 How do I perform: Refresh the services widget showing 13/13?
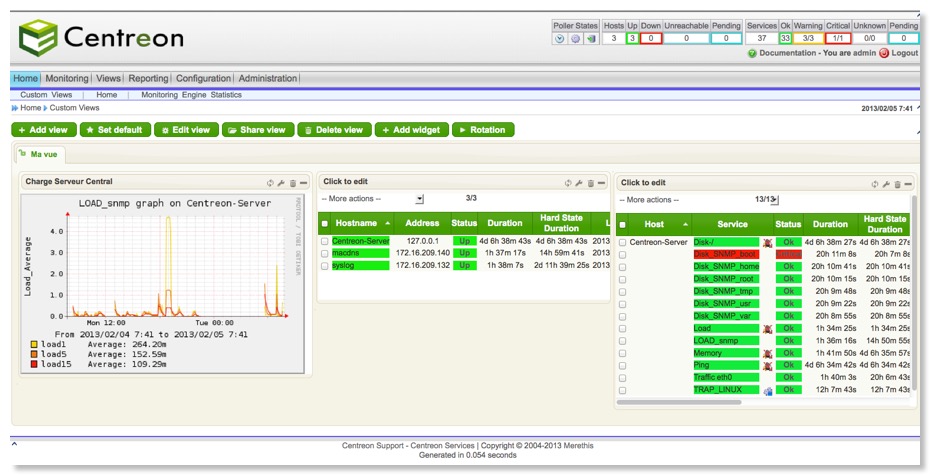pos(875,184)
